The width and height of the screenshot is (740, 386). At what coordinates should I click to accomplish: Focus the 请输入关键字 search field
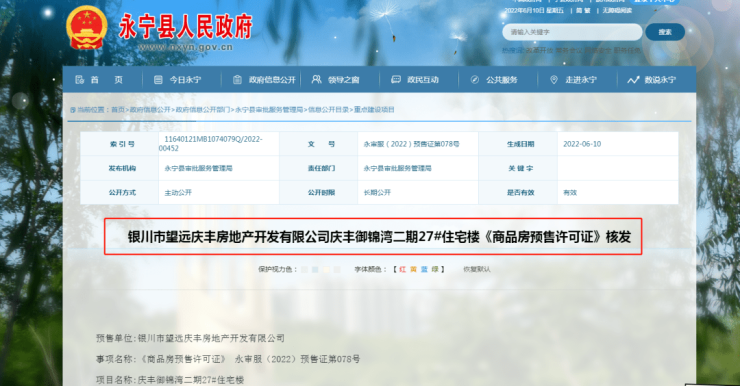(x=572, y=32)
